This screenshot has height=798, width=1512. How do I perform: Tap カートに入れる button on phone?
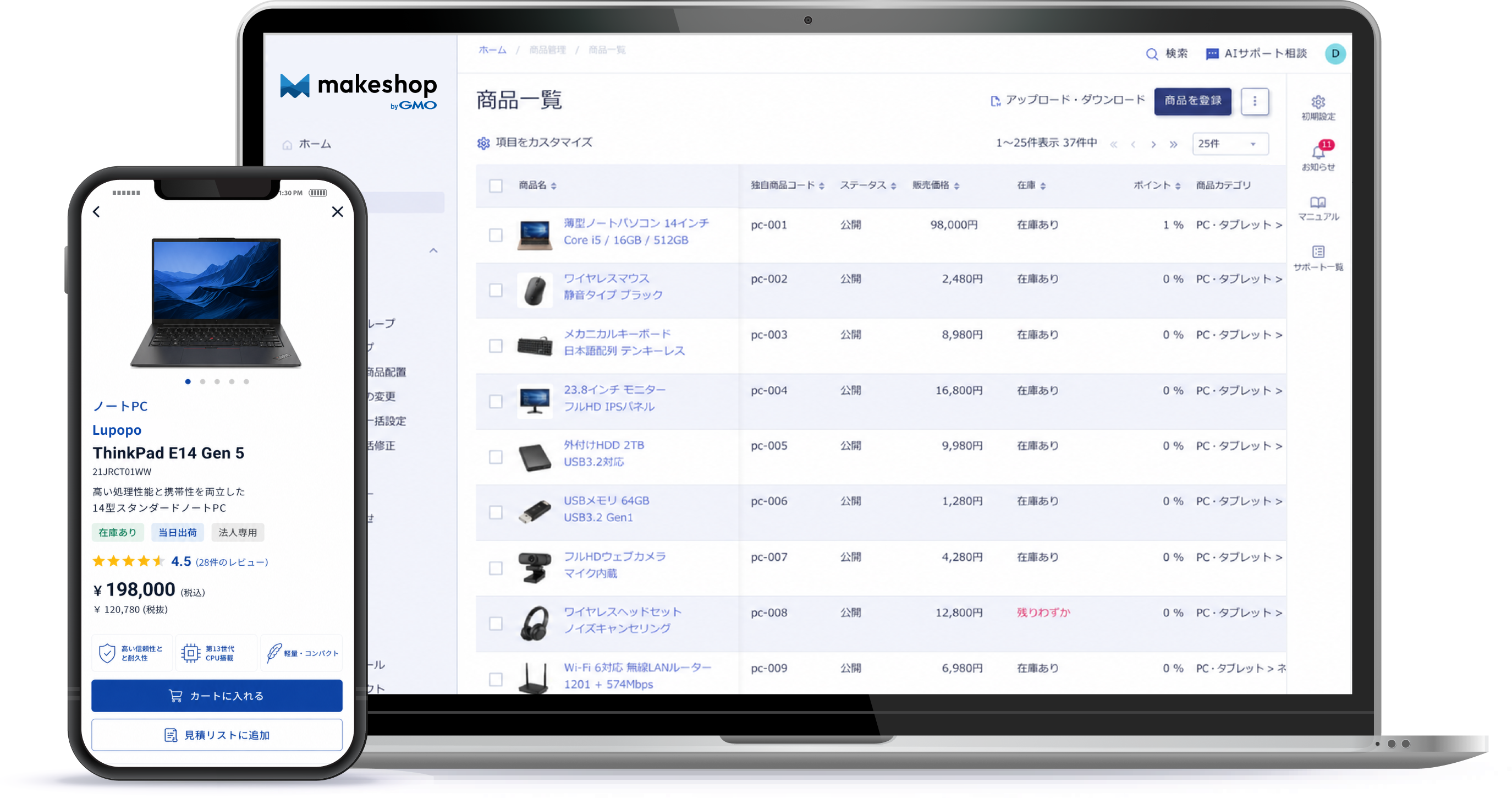click(217, 695)
